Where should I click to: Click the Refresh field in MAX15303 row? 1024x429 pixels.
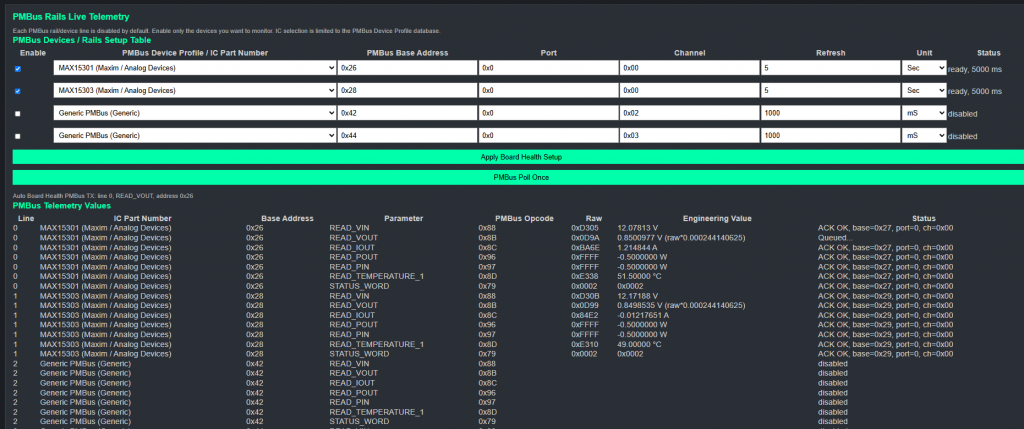831,91
